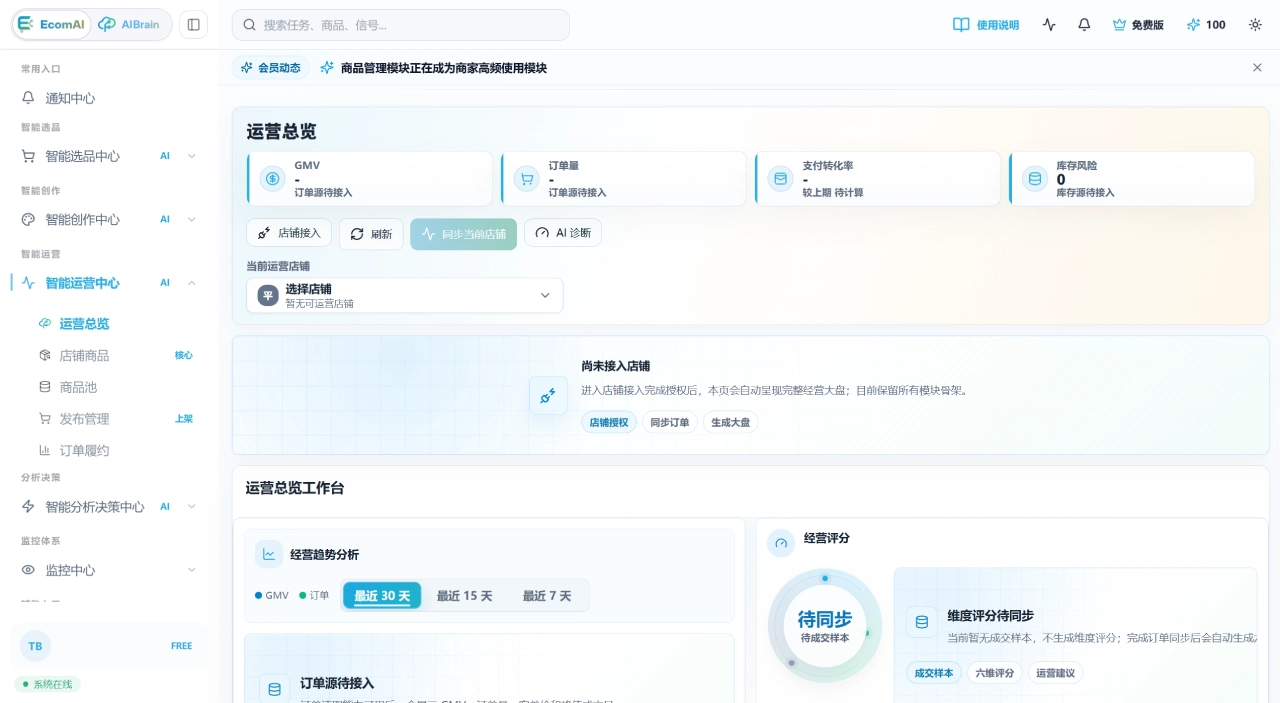
Task: Open the 免费版 plan badge
Action: pyautogui.click(x=1138, y=25)
